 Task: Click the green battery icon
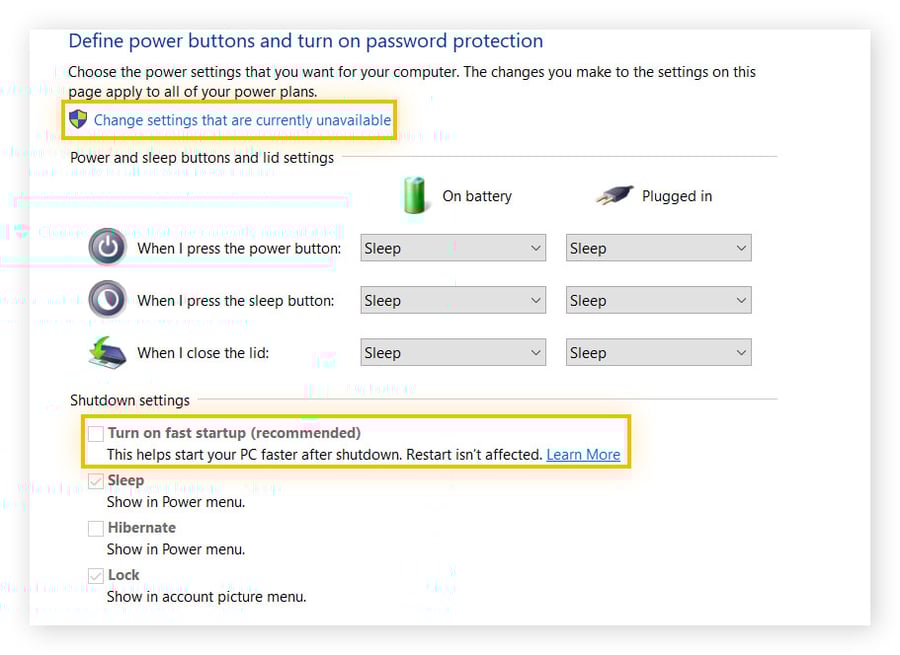pos(414,195)
